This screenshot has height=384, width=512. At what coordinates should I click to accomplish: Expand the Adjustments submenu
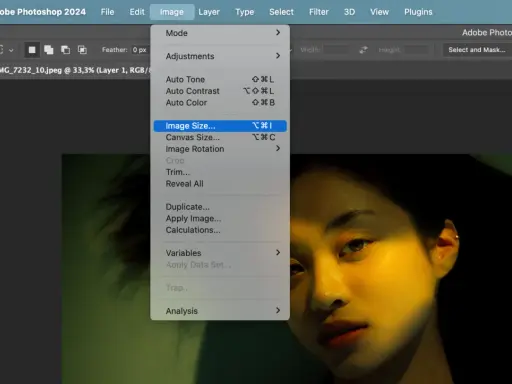pos(220,56)
